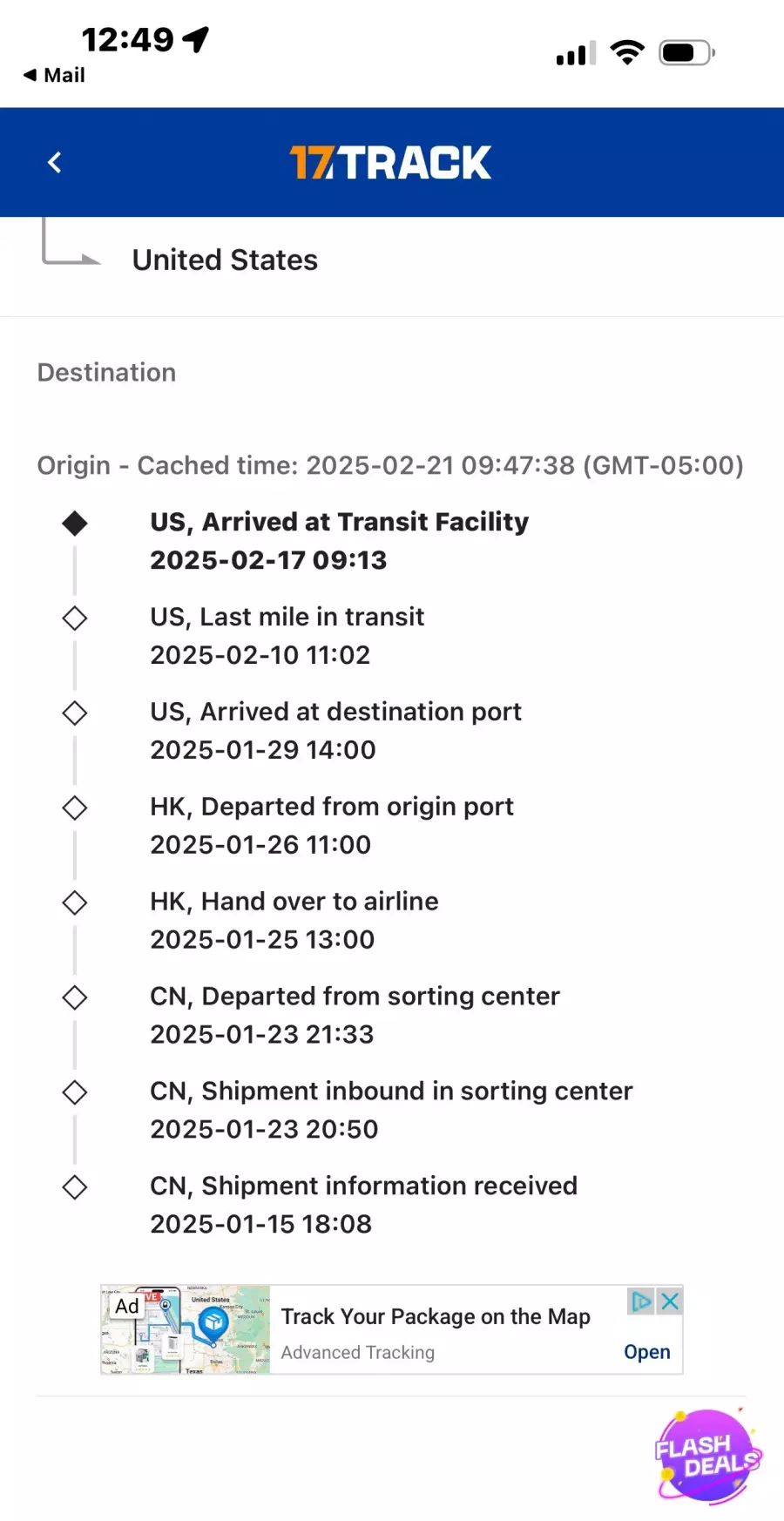Screen dimensions: 784x1521
Task: Select the filled diamond latest-event marker
Action: click(x=75, y=524)
